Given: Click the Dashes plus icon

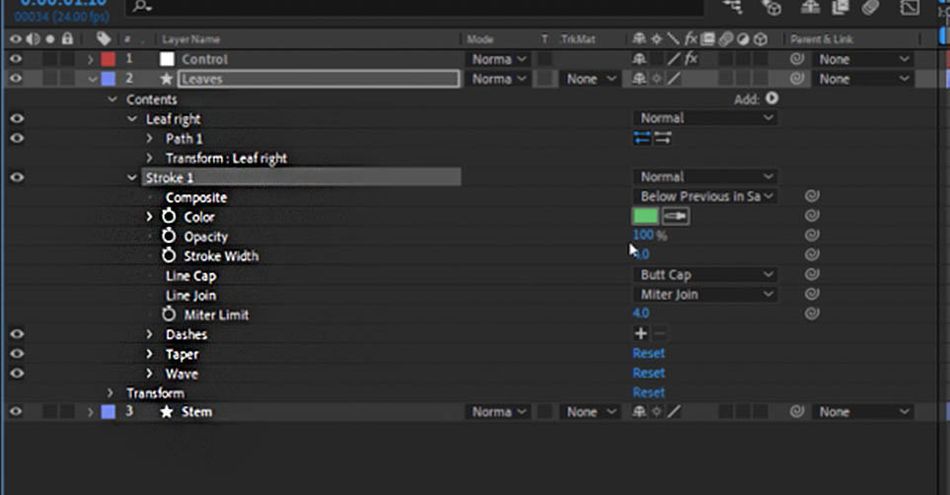Looking at the screenshot, I should 640,333.
